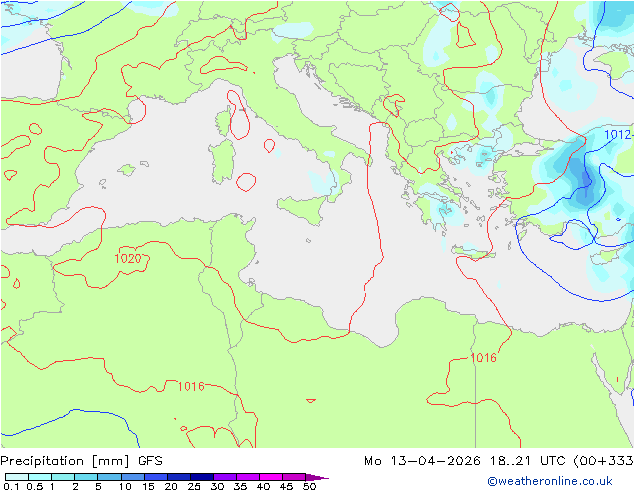
Task: Click the 5 mm blue legend swatch
Action: pos(109,477)
